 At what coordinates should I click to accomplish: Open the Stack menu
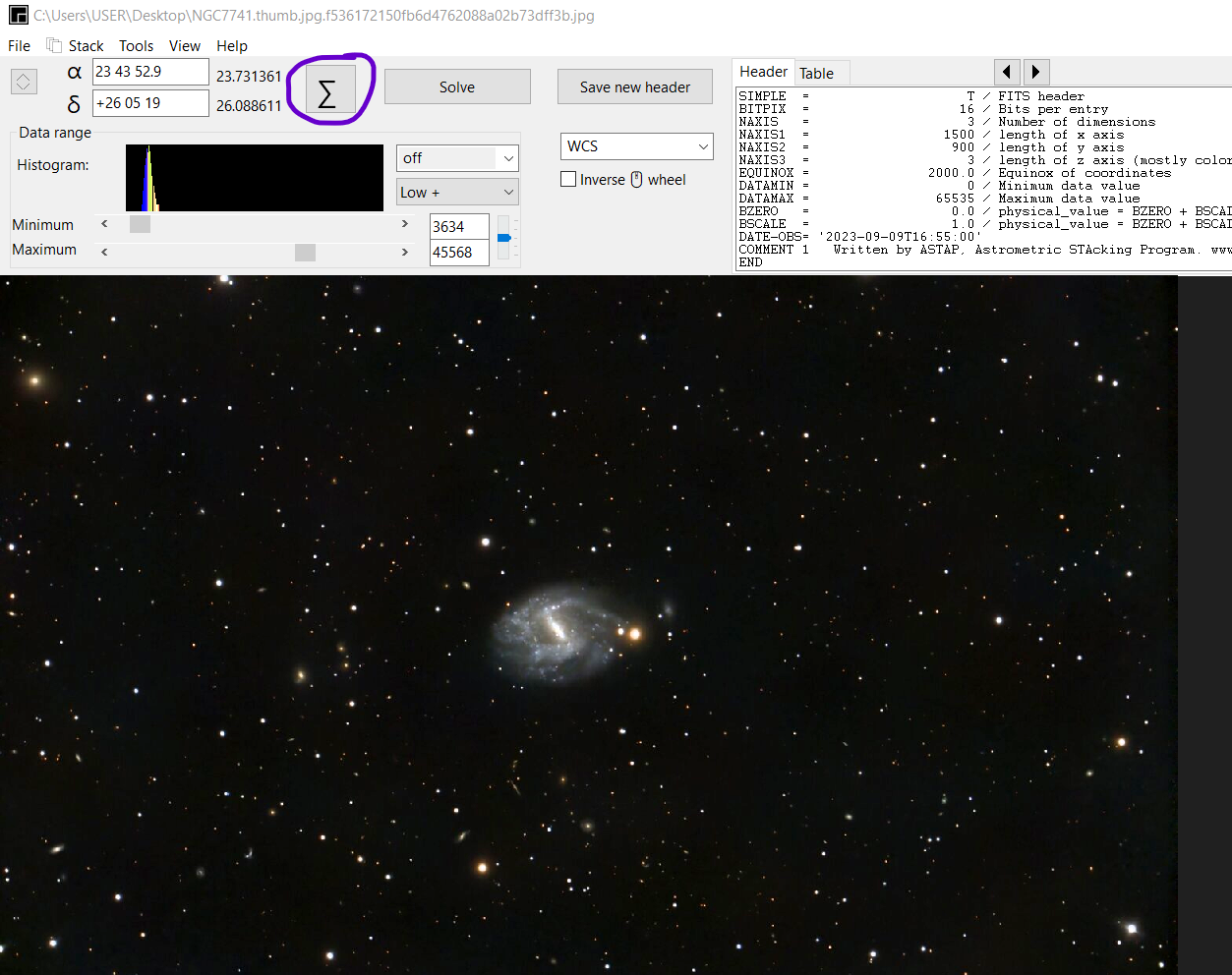[x=86, y=46]
